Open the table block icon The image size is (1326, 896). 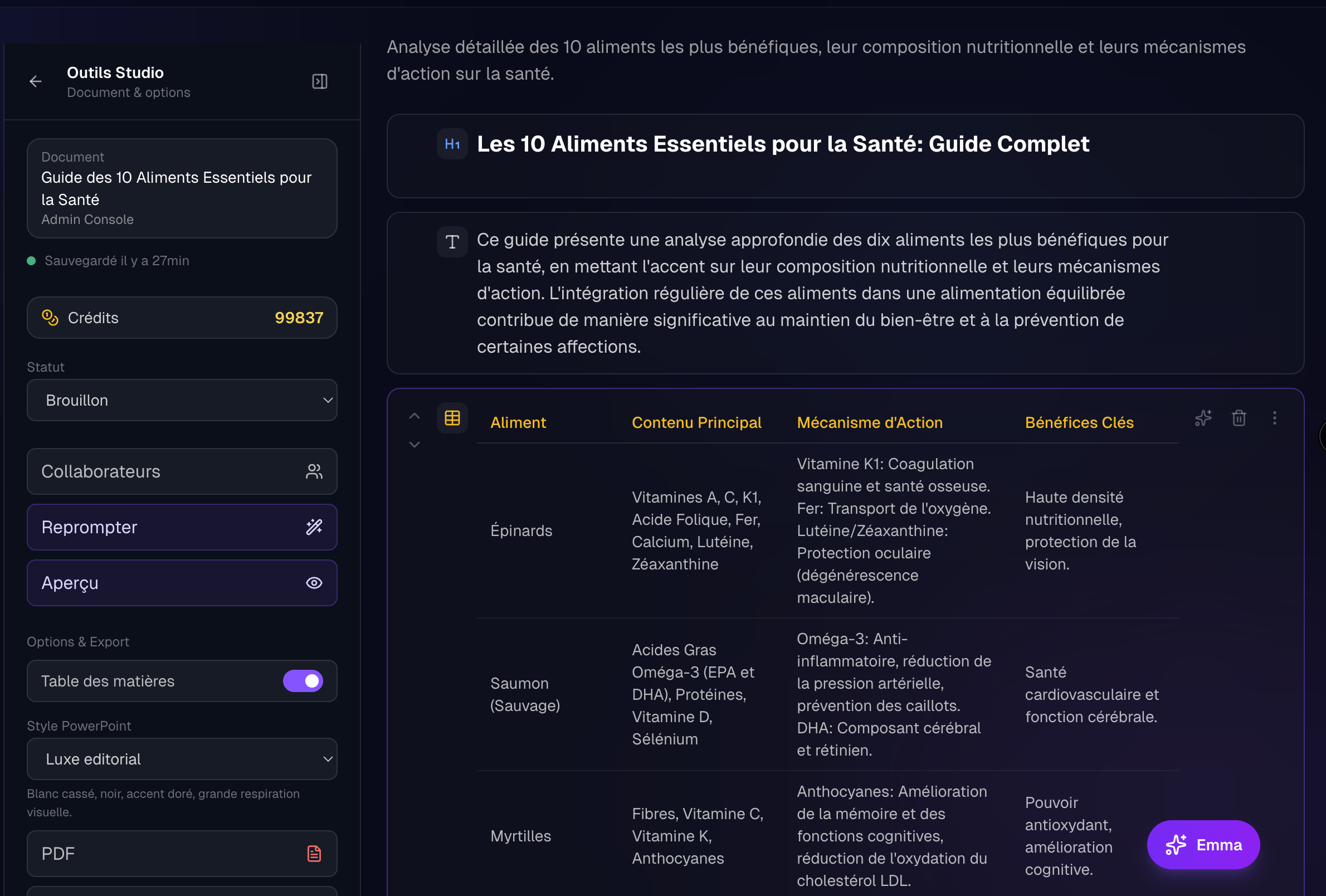(x=451, y=418)
